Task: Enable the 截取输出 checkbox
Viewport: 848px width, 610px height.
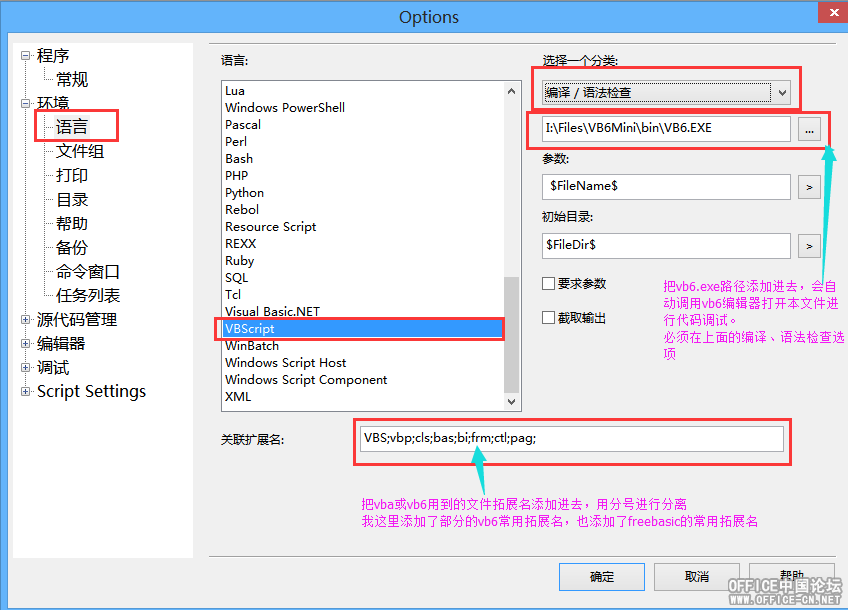Action: [x=548, y=317]
